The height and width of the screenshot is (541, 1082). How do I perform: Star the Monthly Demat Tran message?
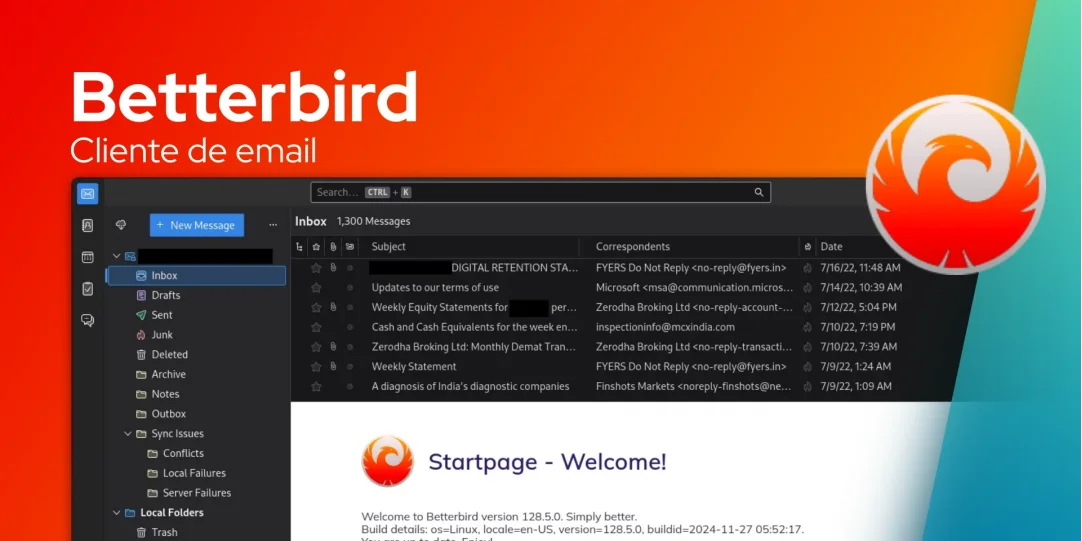(x=316, y=347)
